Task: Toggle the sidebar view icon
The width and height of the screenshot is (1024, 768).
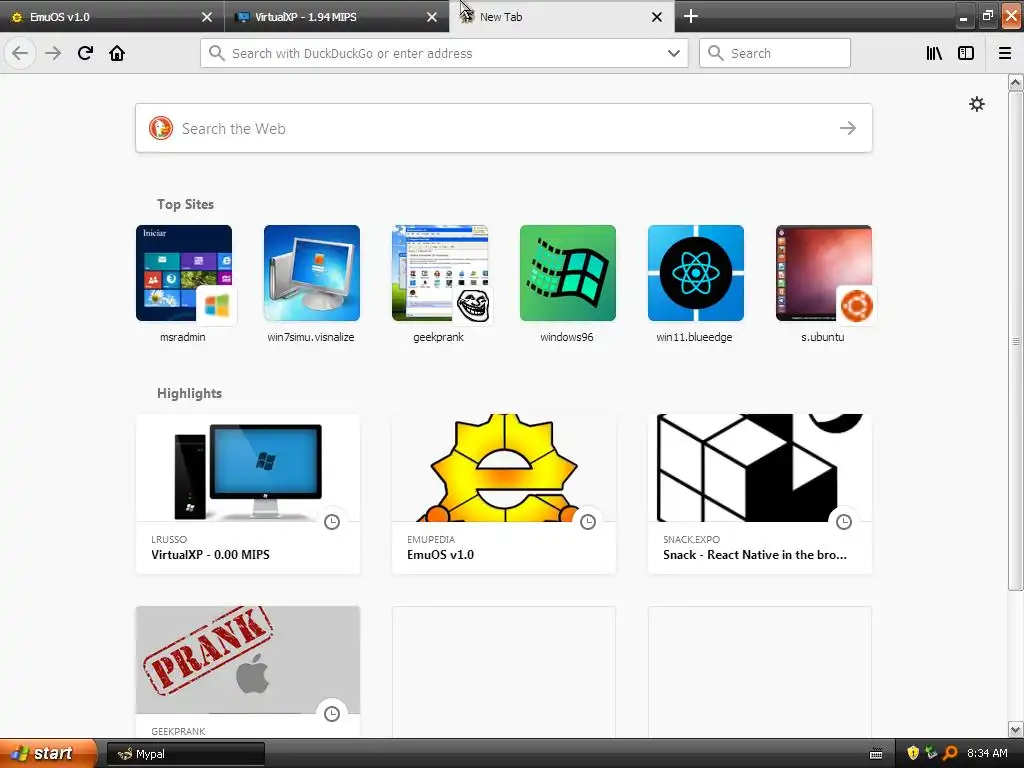Action: [966, 53]
